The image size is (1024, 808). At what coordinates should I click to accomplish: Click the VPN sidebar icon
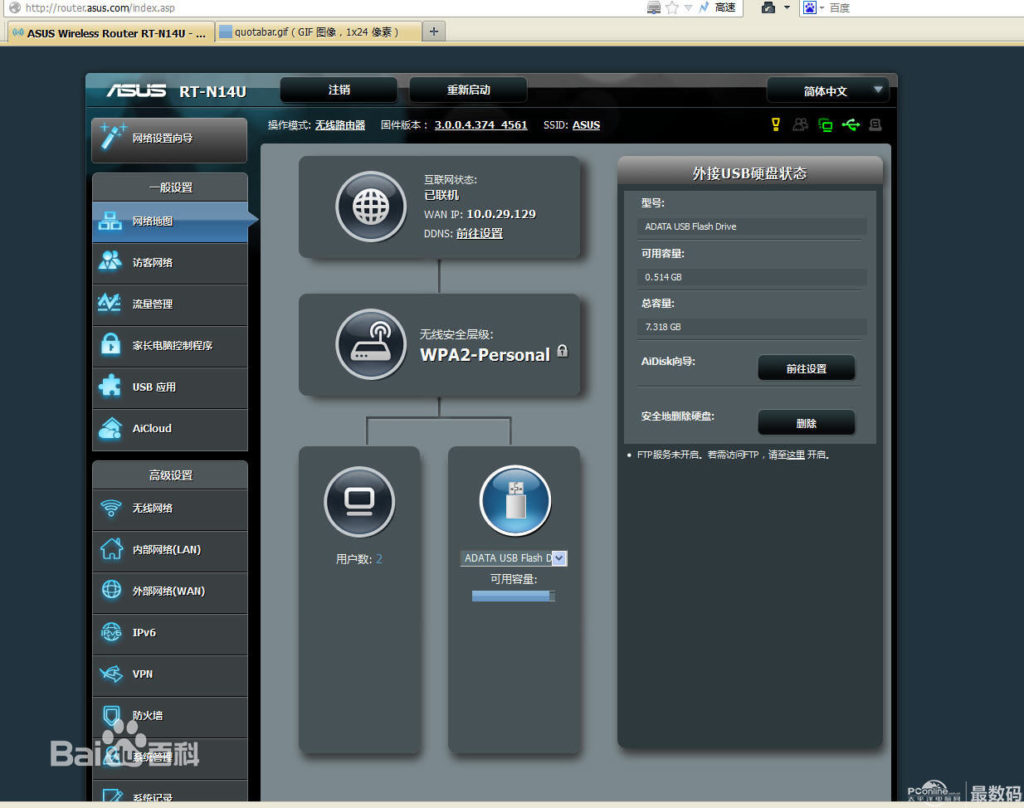tap(111, 673)
